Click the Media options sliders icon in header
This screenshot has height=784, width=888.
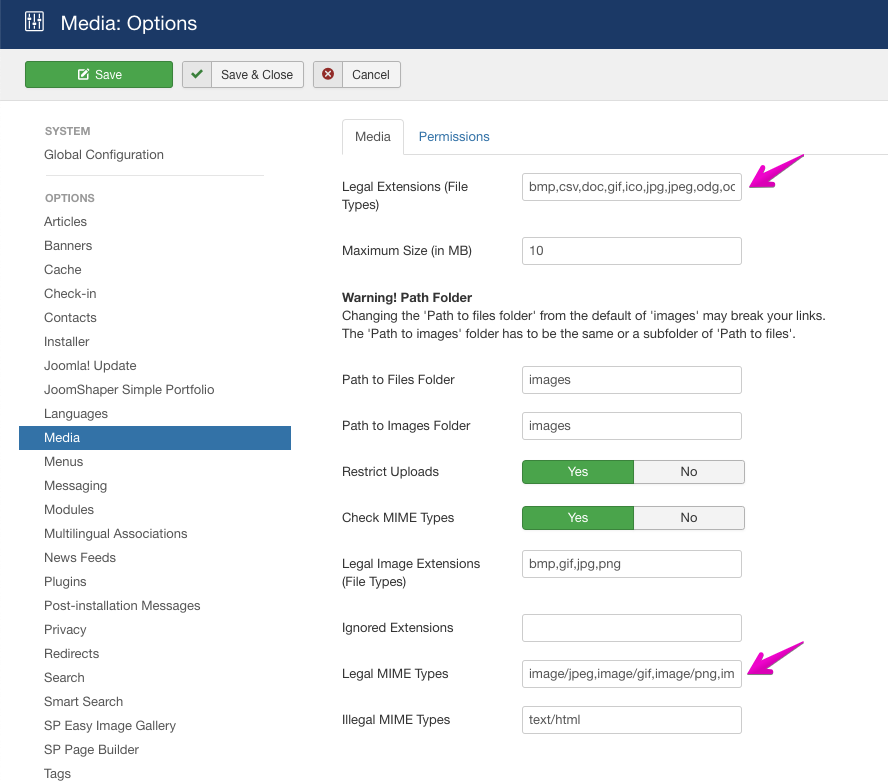click(x=34, y=22)
